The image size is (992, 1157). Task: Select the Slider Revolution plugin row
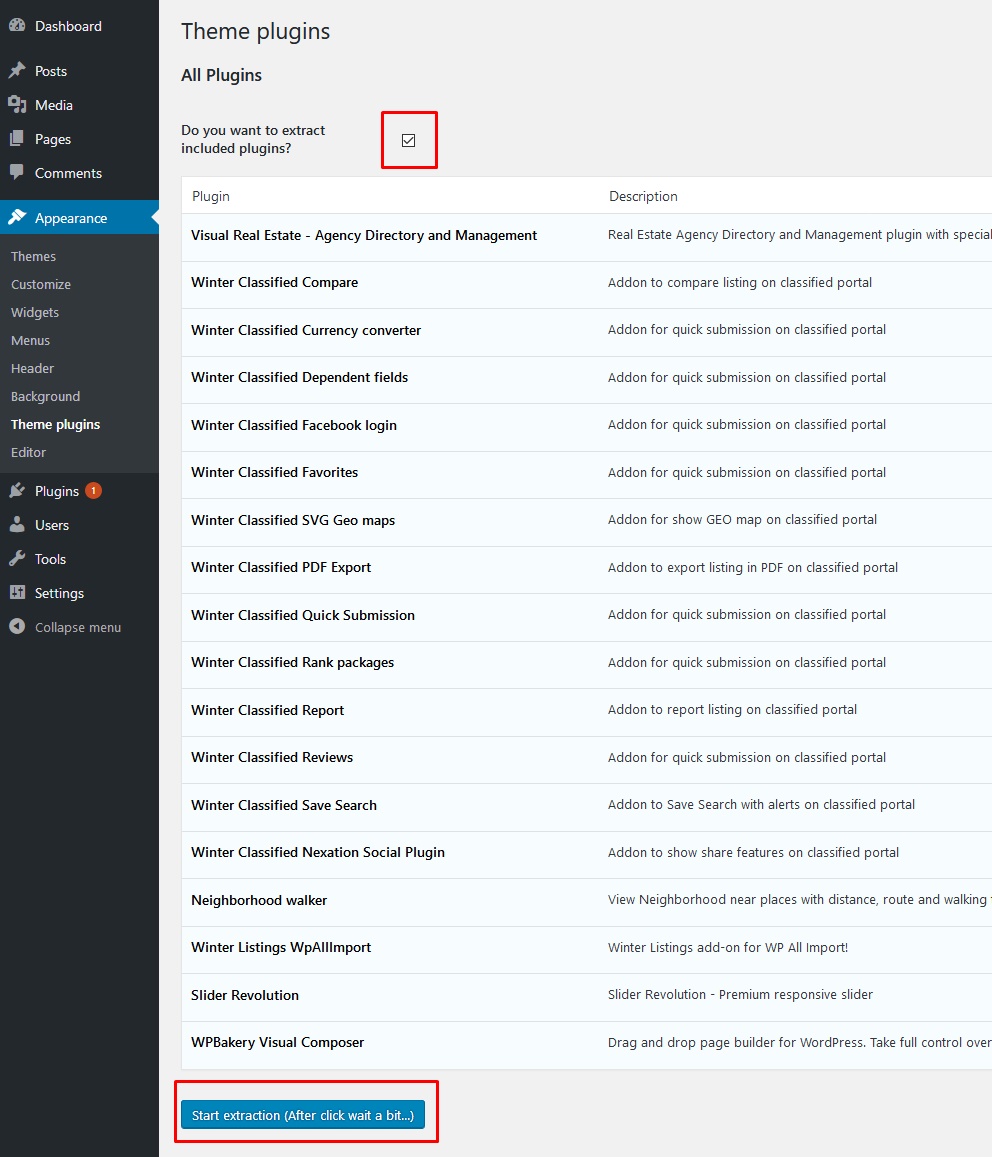[245, 995]
